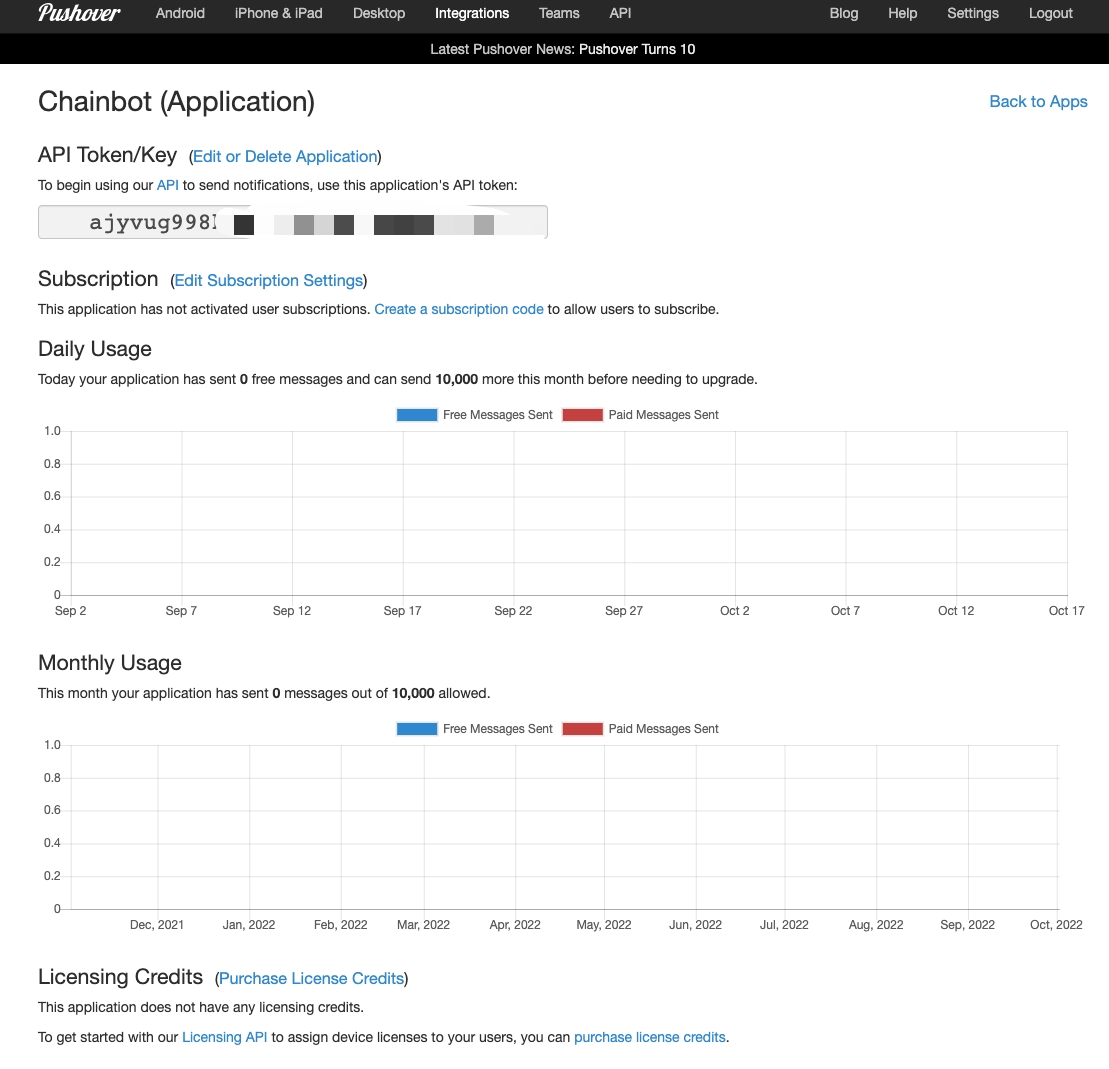1109x1069 pixels.
Task: Click Logout in the header
Action: click(1051, 13)
